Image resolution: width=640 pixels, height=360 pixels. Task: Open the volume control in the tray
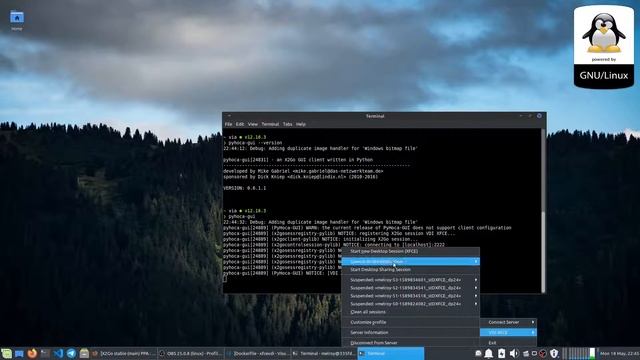pyautogui.click(x=514, y=353)
